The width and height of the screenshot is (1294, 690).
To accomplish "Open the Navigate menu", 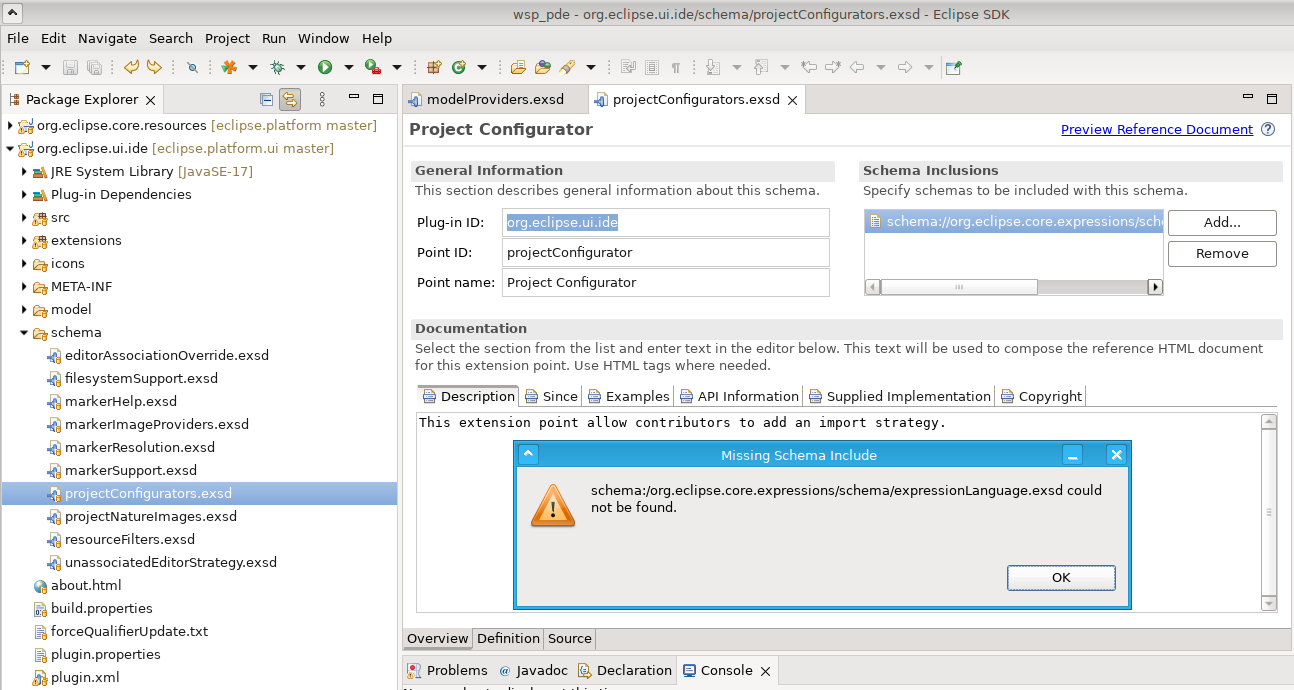I will [107, 38].
